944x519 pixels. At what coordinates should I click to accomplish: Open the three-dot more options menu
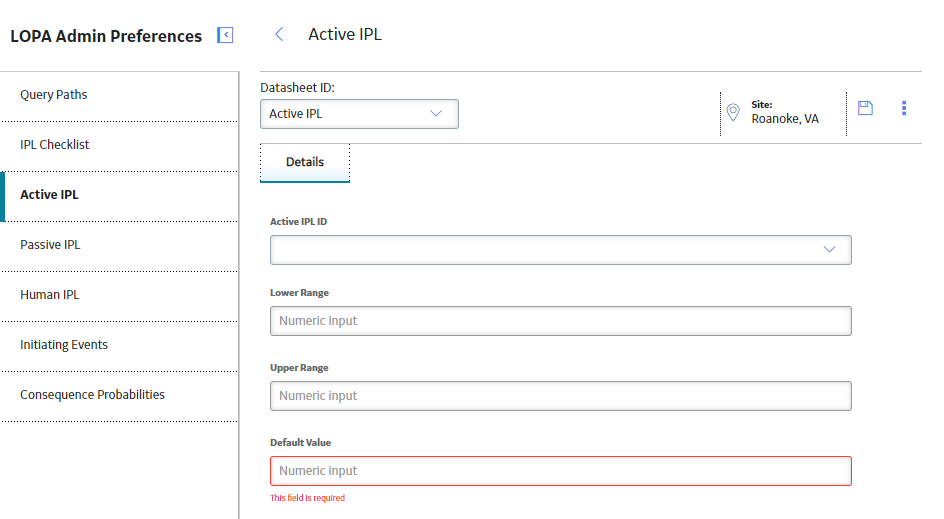click(x=904, y=108)
